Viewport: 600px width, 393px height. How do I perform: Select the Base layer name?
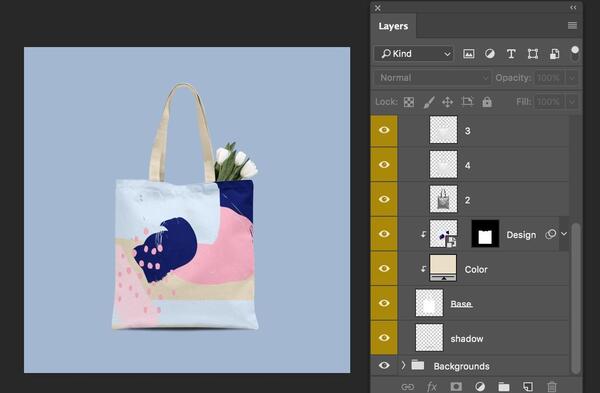tap(461, 304)
